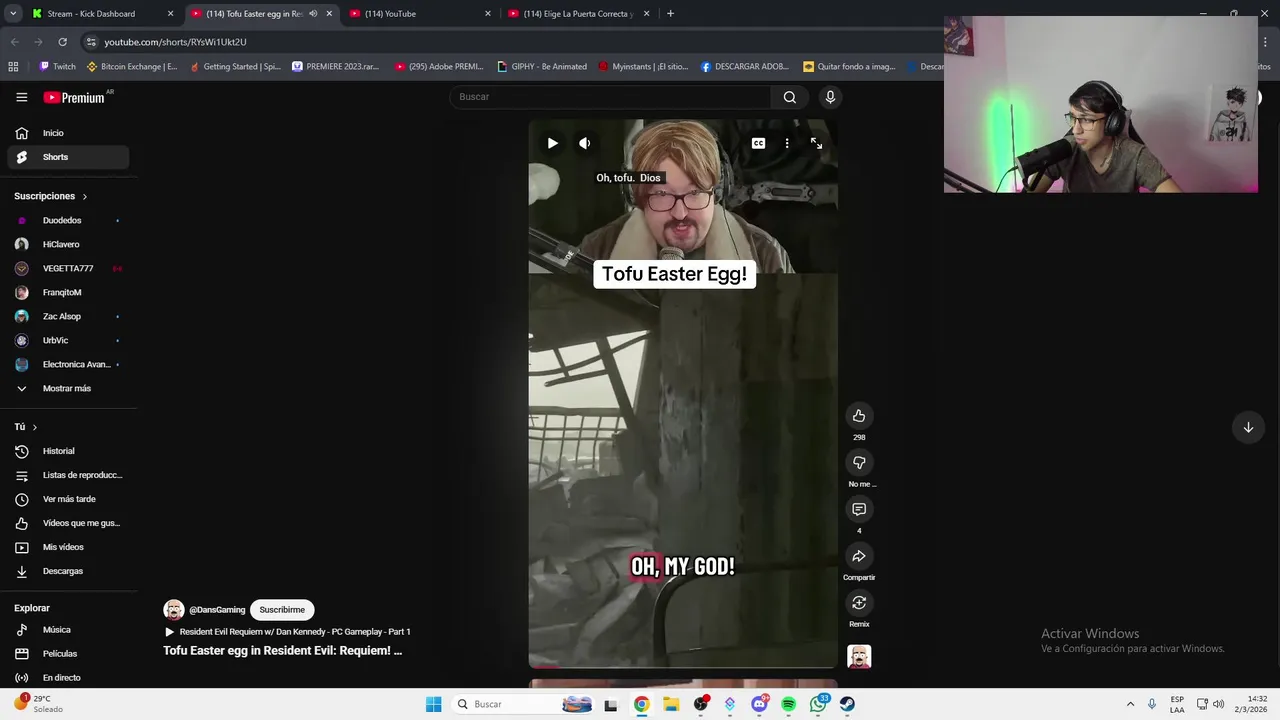
Task: Remix this Short
Action: (x=859, y=603)
